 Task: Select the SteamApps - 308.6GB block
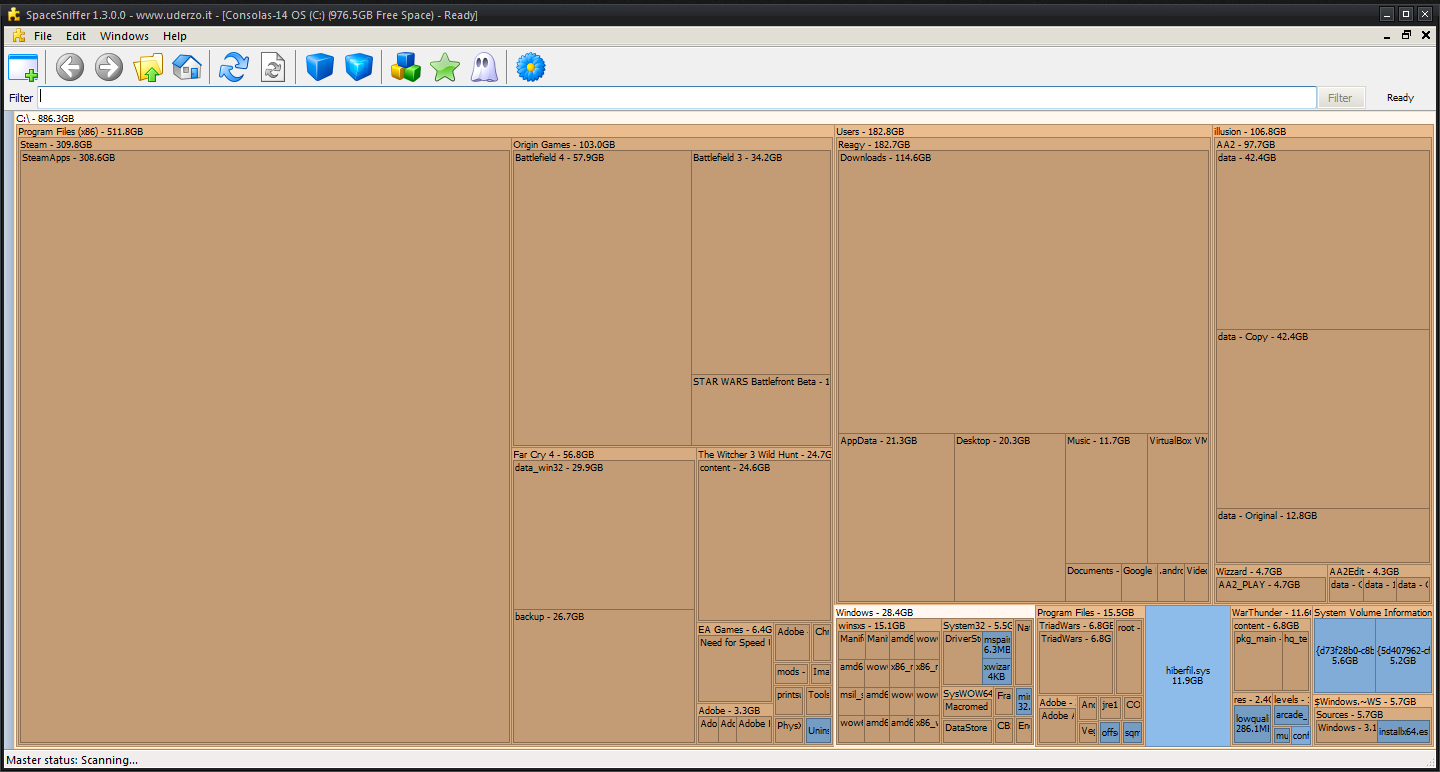click(x=265, y=447)
